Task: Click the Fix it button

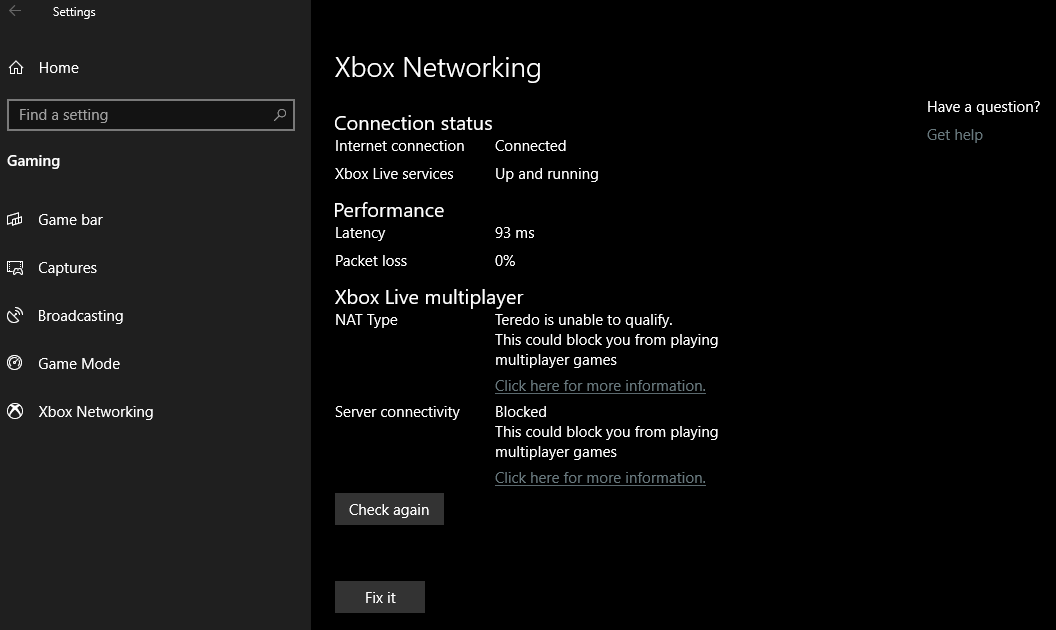Action: pyautogui.click(x=380, y=597)
